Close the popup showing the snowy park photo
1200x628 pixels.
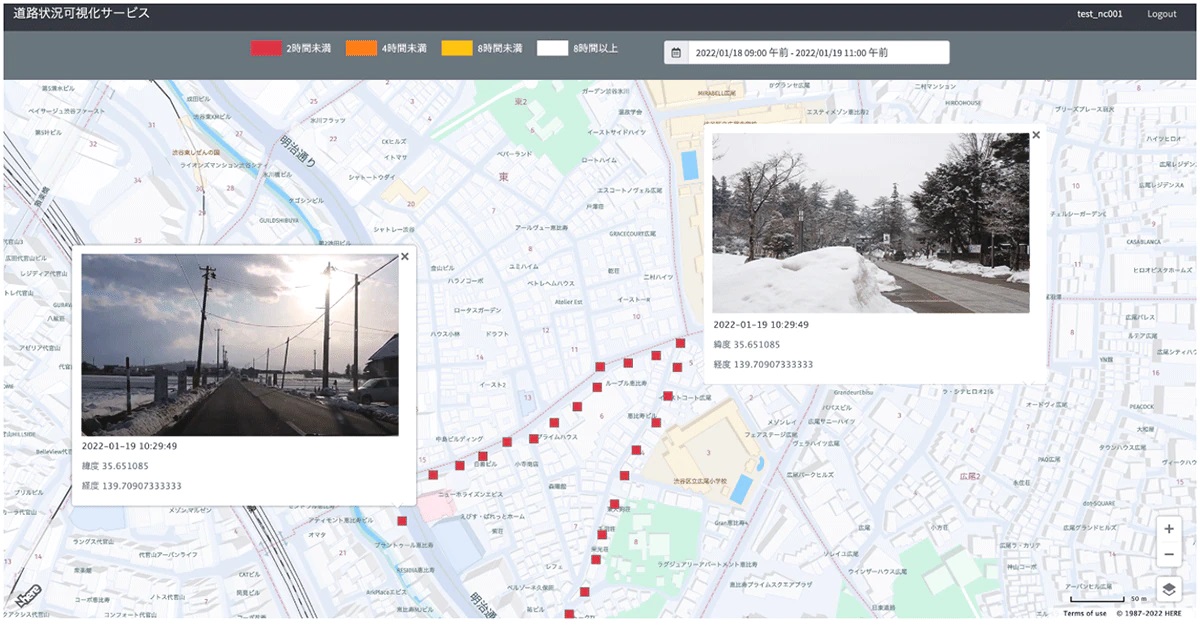(1036, 135)
